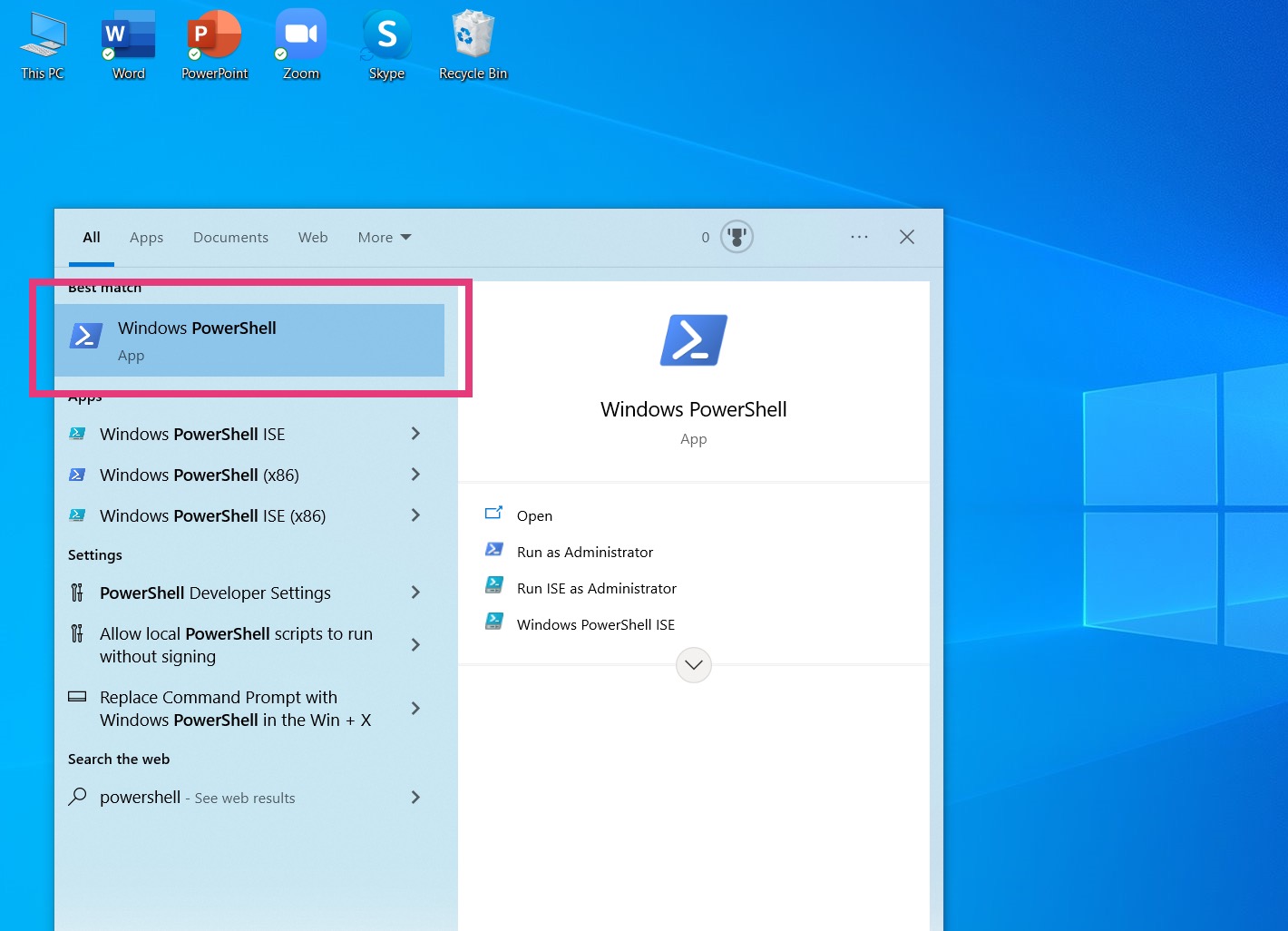Expand arrow for powershell web results

click(415, 798)
